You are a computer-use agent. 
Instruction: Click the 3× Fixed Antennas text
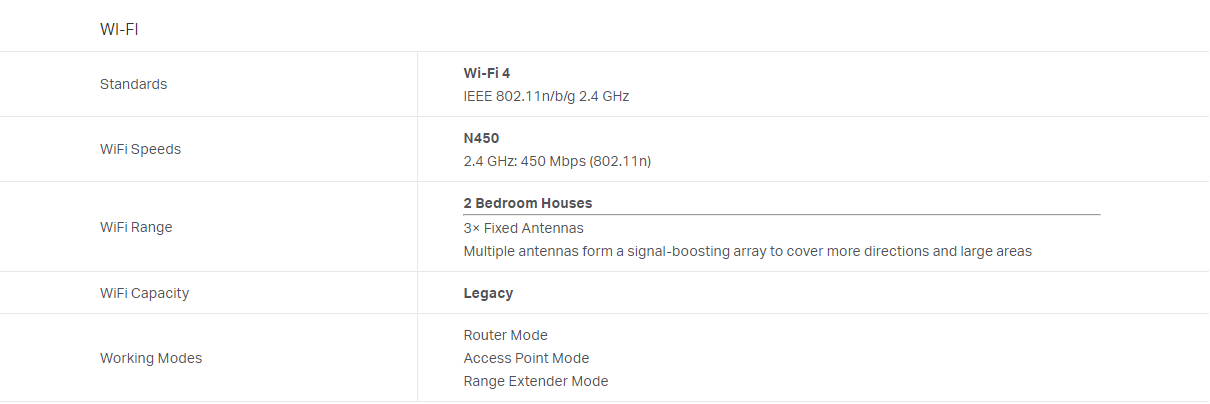[523, 228]
